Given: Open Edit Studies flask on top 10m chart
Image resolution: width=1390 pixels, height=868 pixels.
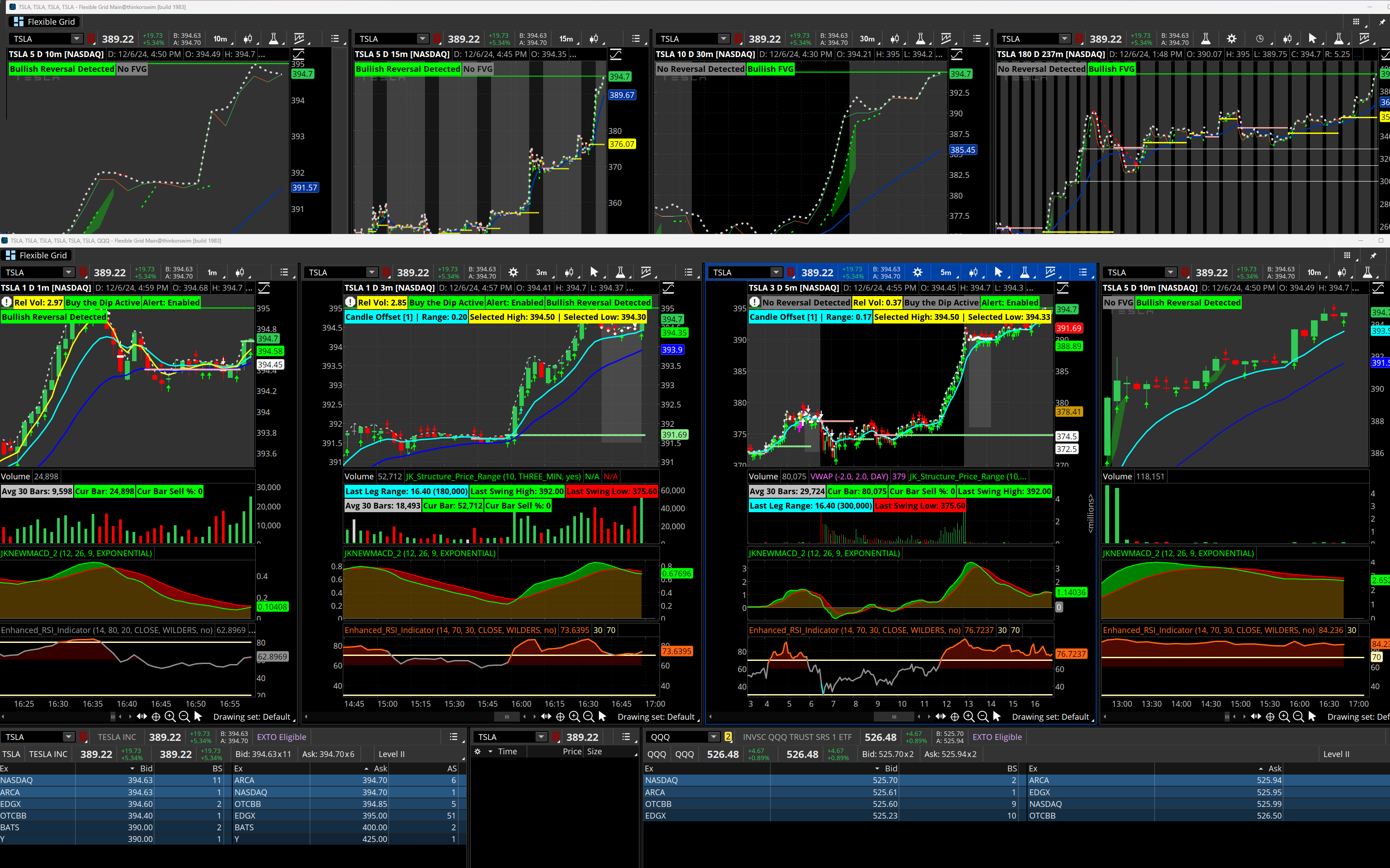Looking at the screenshot, I should tap(274, 39).
